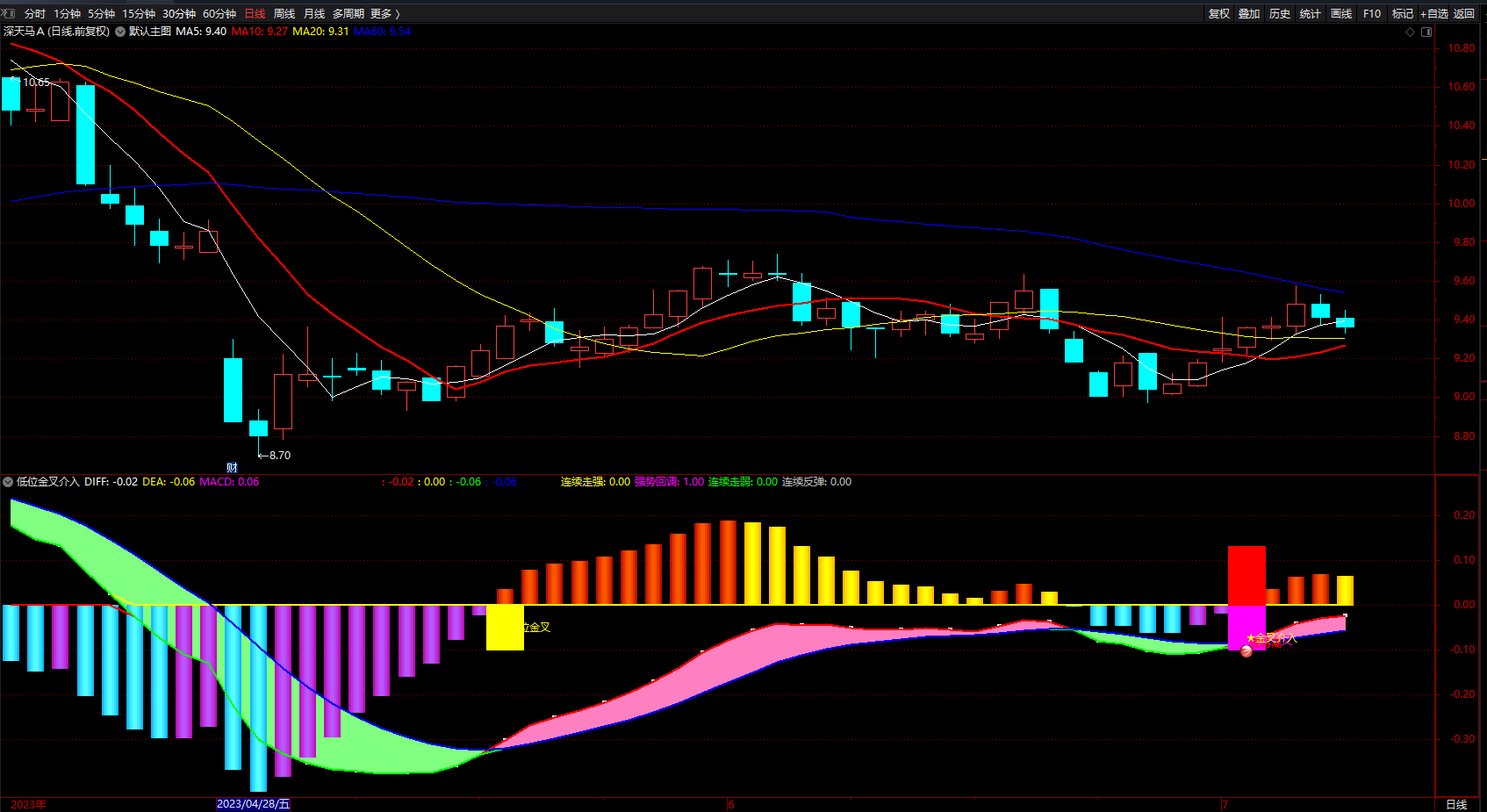Switch to the 60分钟 tab
Screen dimensions: 1487x812
click(x=219, y=13)
